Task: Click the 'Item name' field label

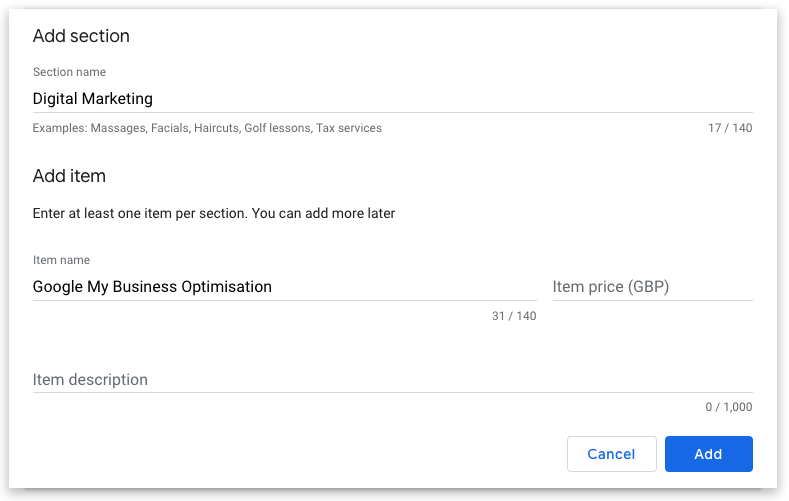Action: (61, 260)
